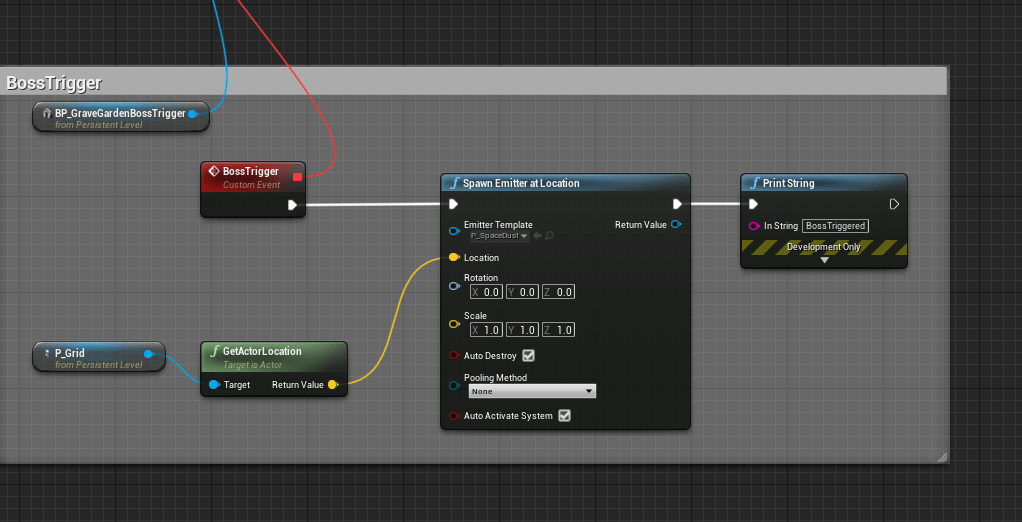This screenshot has height=522, width=1022.
Task: Click the Emitter Template input pin
Action: click(x=454, y=231)
